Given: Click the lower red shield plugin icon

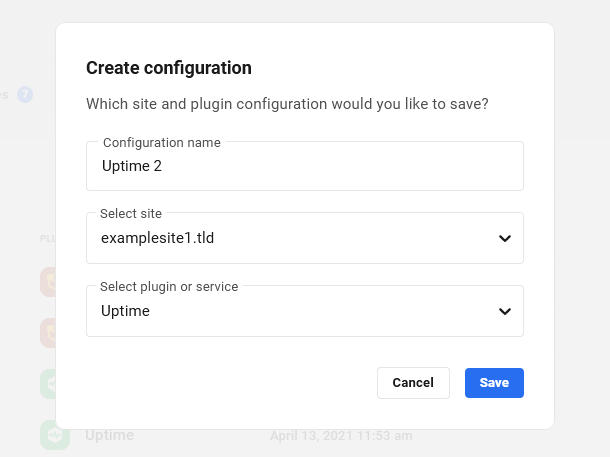Looking at the screenshot, I should 48,332.
